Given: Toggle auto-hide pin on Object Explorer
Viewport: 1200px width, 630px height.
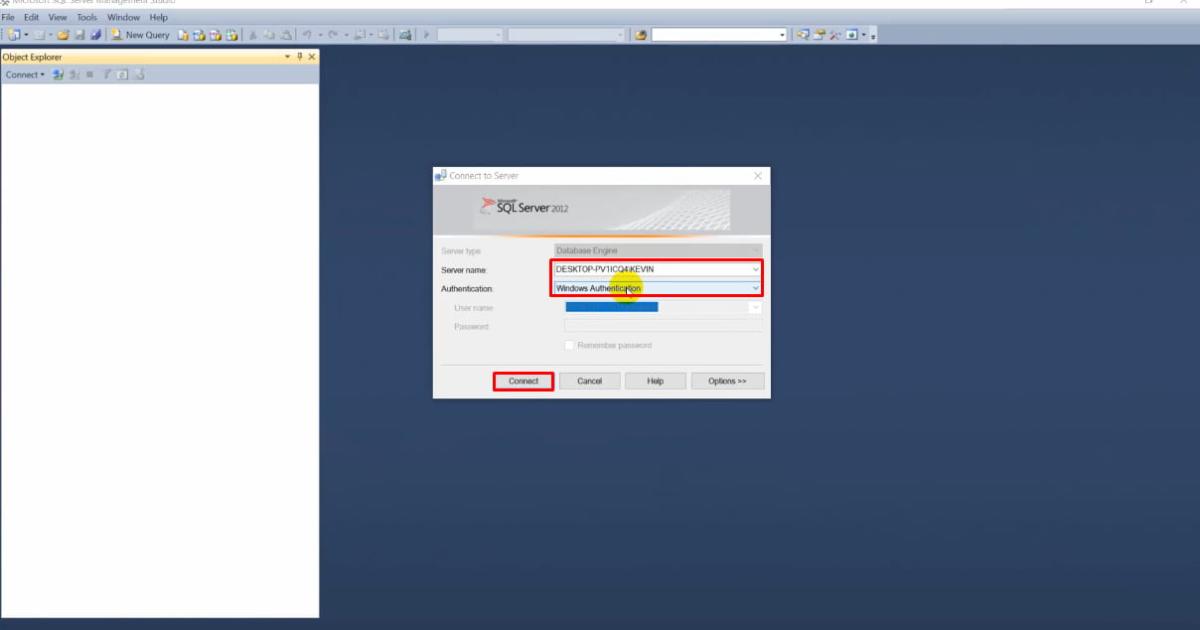Looking at the screenshot, I should point(299,57).
